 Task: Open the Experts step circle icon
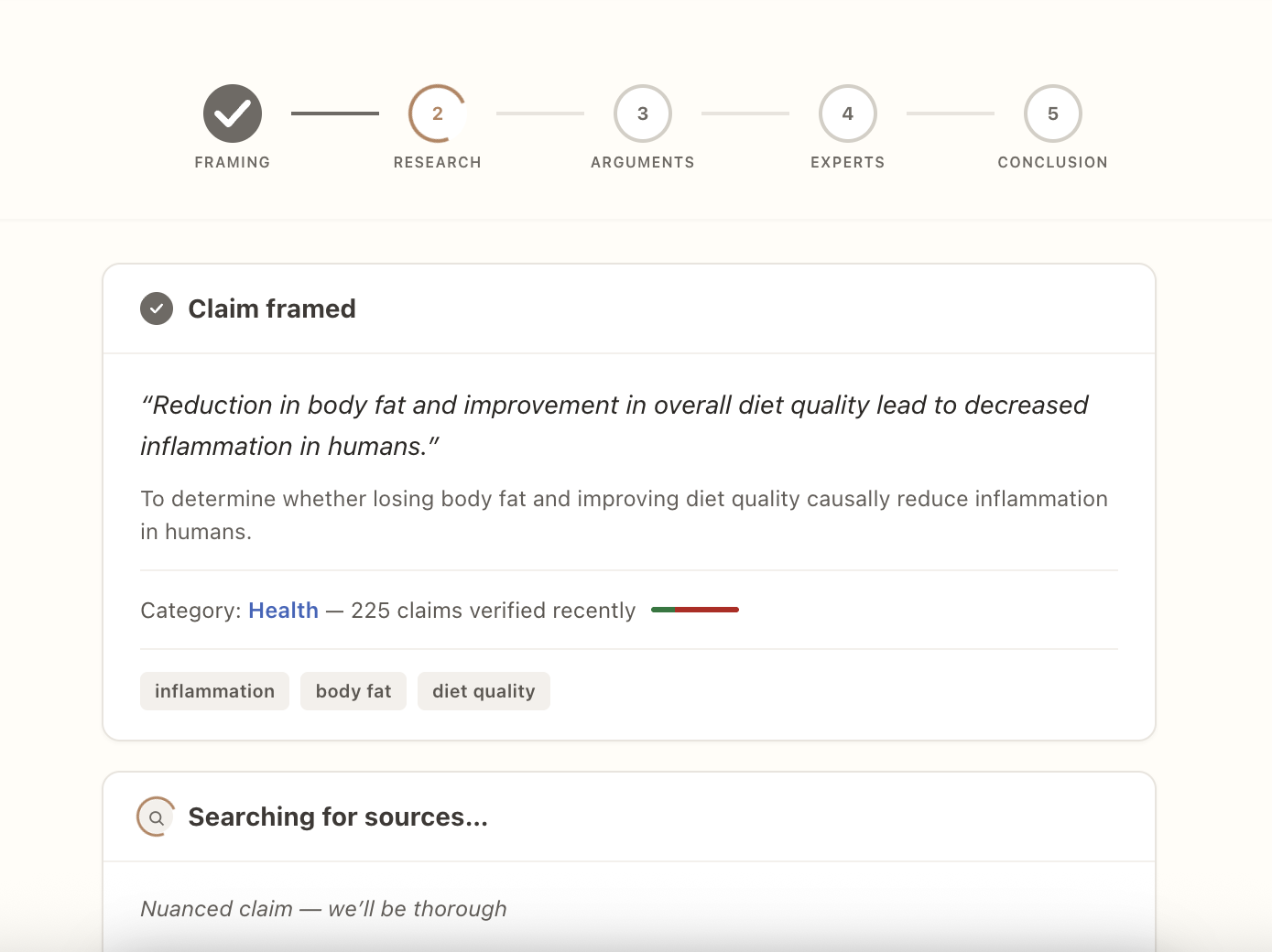(847, 114)
